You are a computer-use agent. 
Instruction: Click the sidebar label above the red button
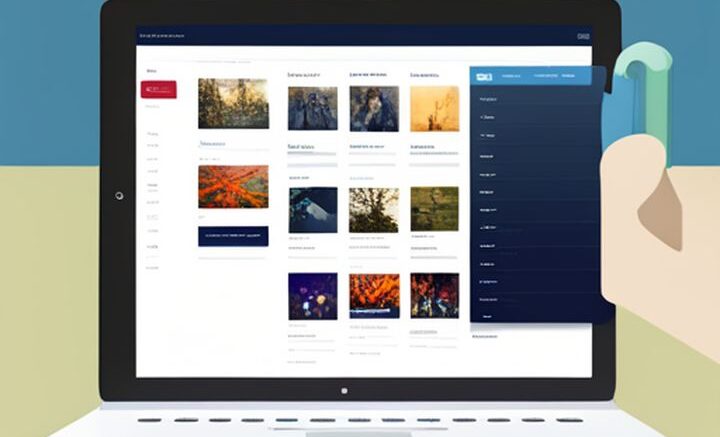(x=152, y=71)
